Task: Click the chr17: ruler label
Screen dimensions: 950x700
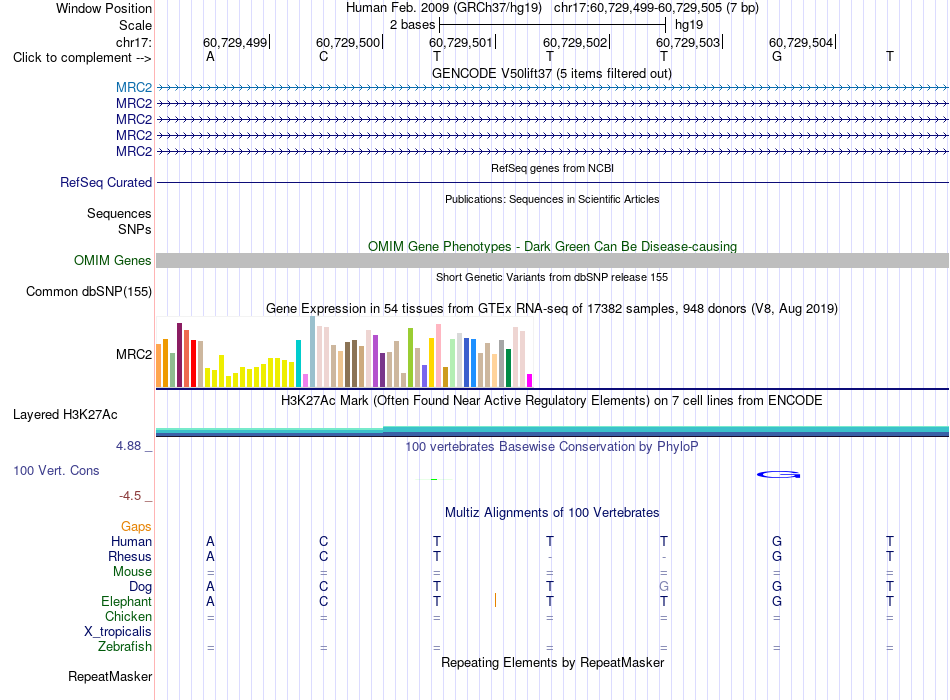Action: (x=134, y=42)
